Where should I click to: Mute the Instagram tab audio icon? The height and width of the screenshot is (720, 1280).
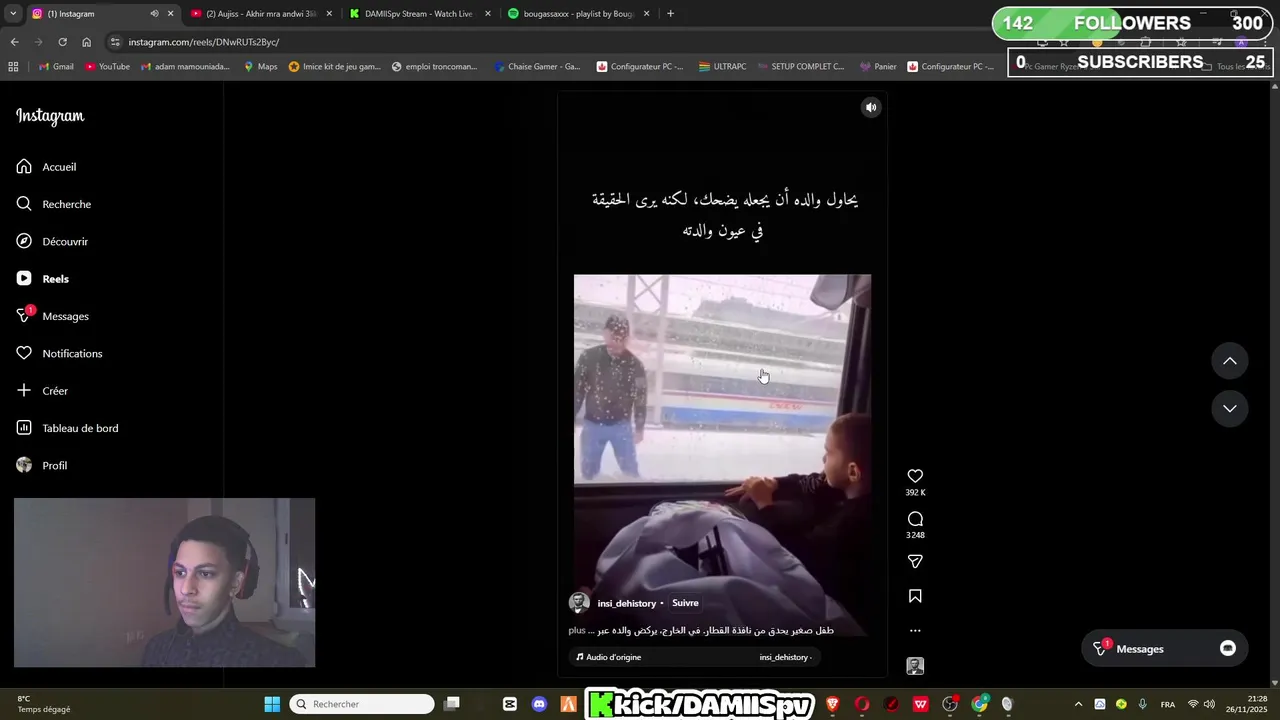click(x=154, y=14)
